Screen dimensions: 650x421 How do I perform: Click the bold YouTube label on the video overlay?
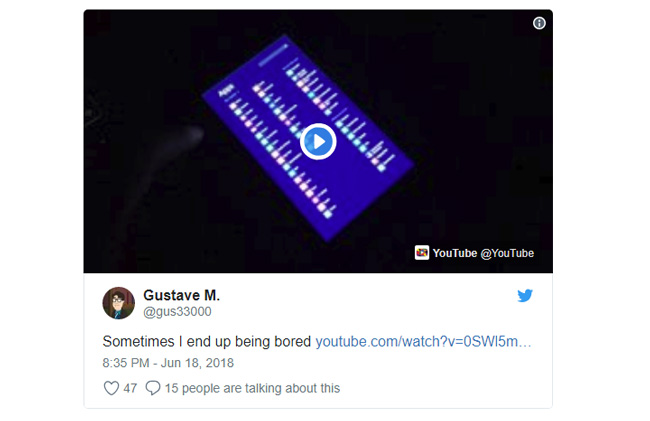(455, 253)
